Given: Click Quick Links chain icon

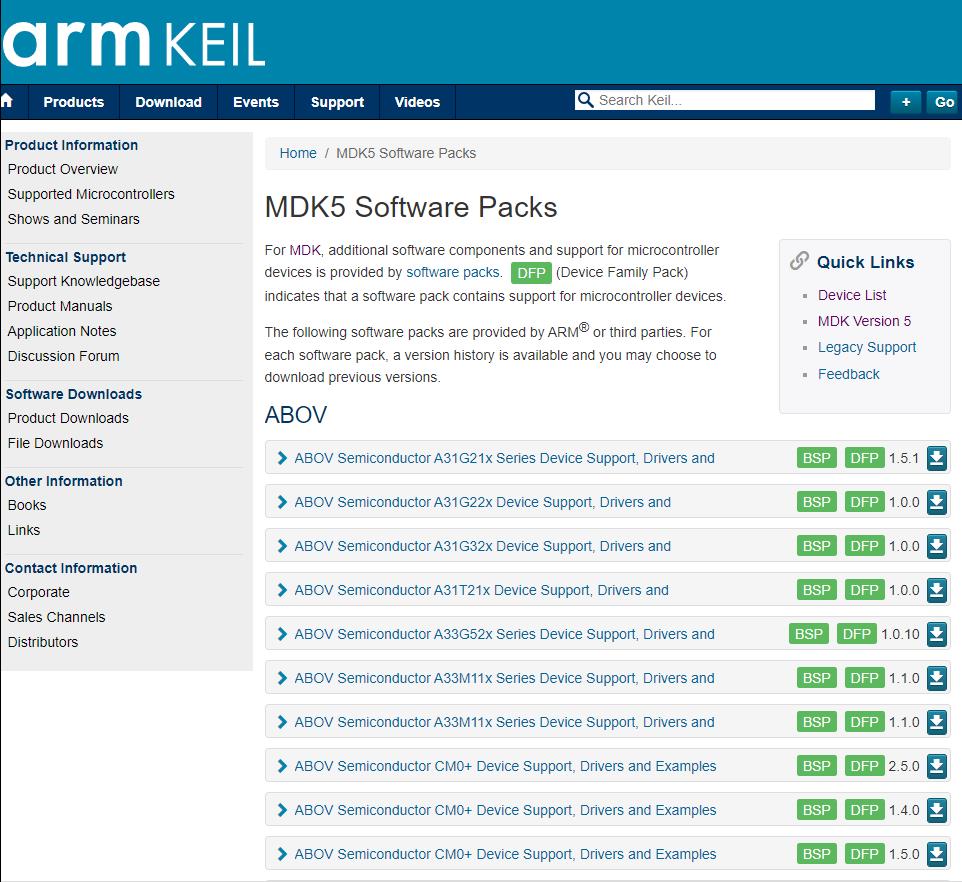Looking at the screenshot, I should [799, 261].
